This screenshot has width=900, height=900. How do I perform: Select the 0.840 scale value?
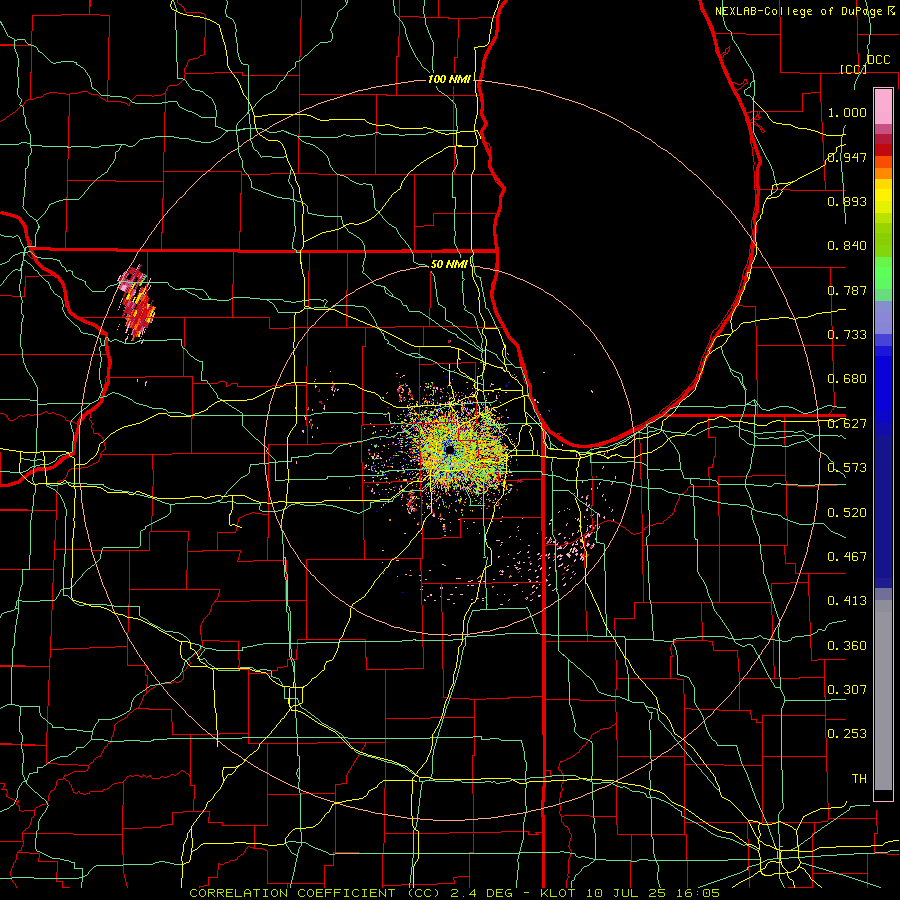(847, 246)
